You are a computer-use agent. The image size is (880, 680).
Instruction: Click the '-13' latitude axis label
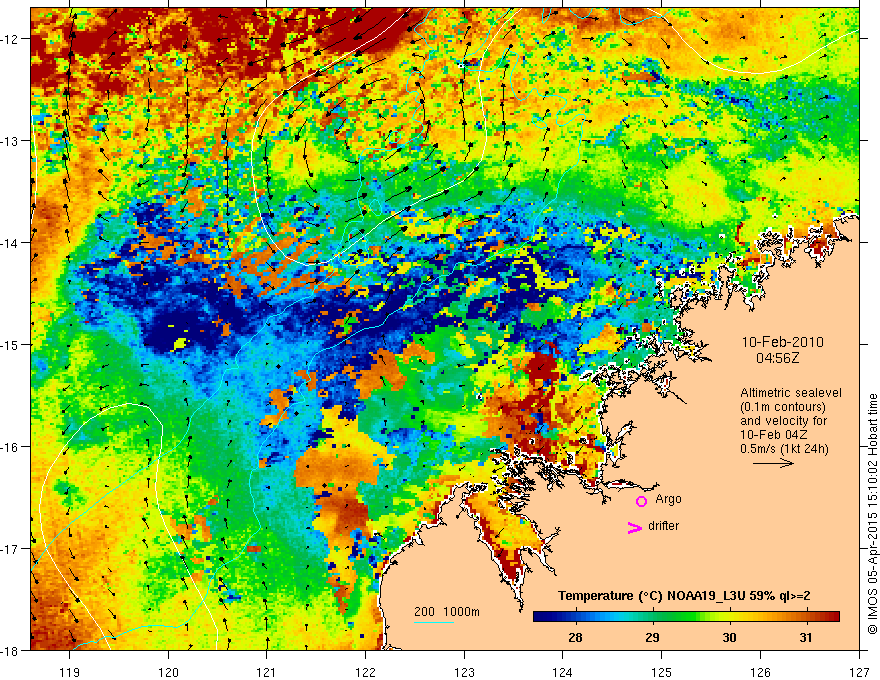coord(11,141)
